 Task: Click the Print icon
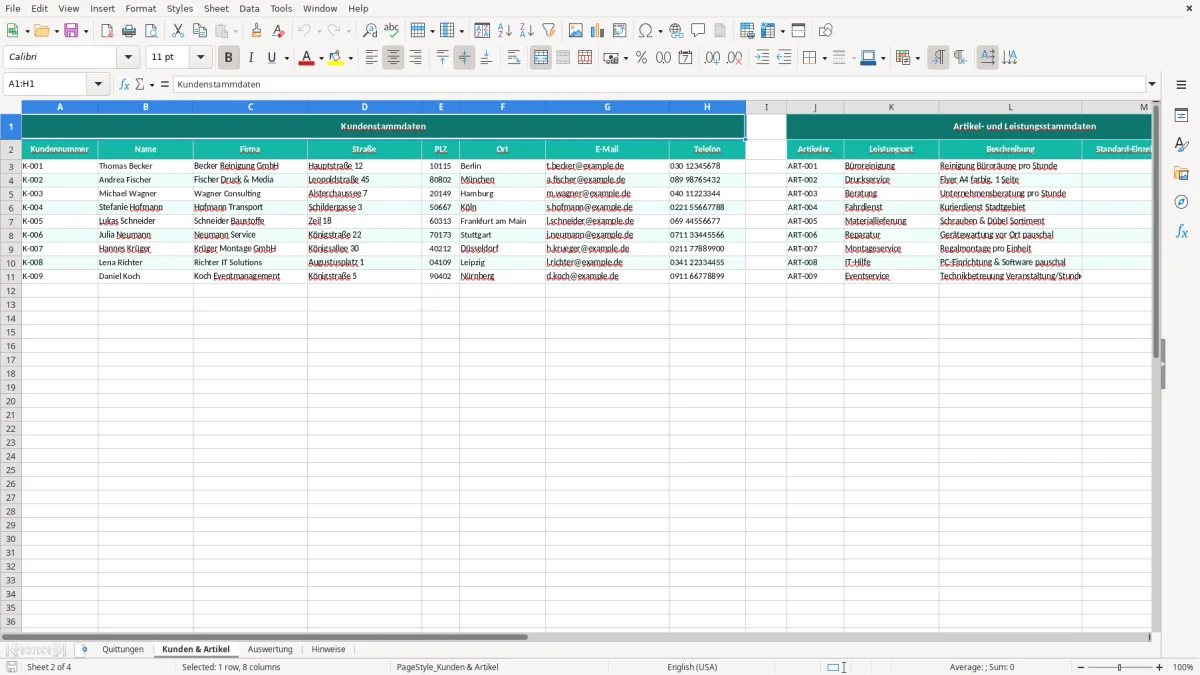129,31
